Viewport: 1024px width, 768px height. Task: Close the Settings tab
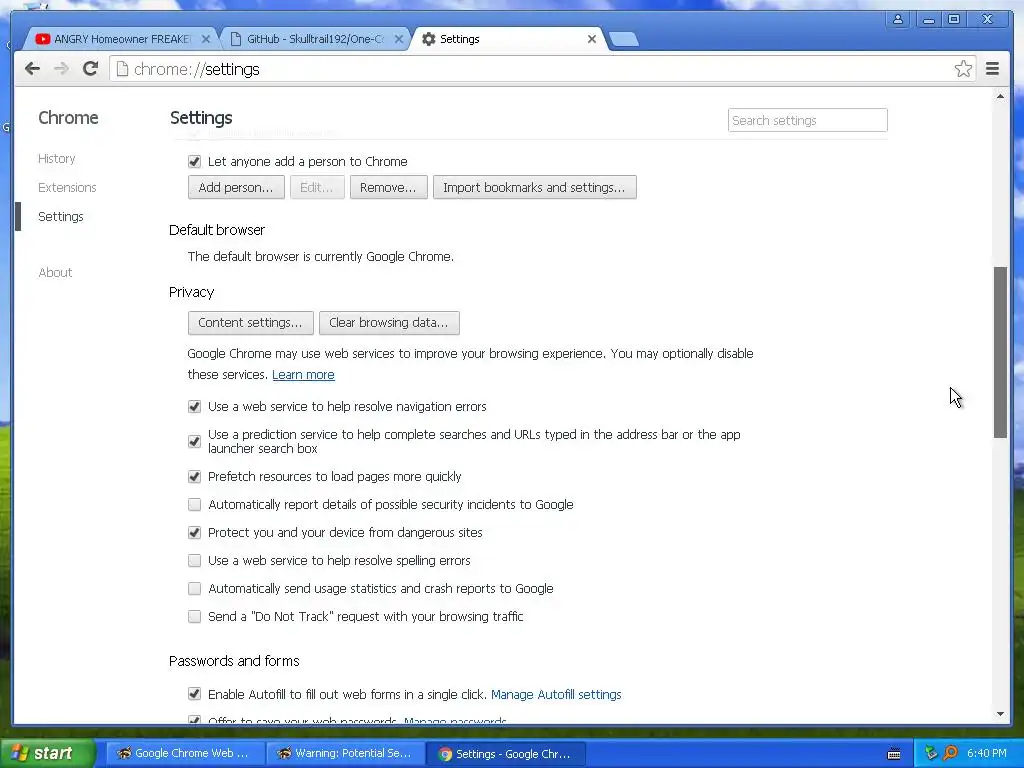point(592,39)
